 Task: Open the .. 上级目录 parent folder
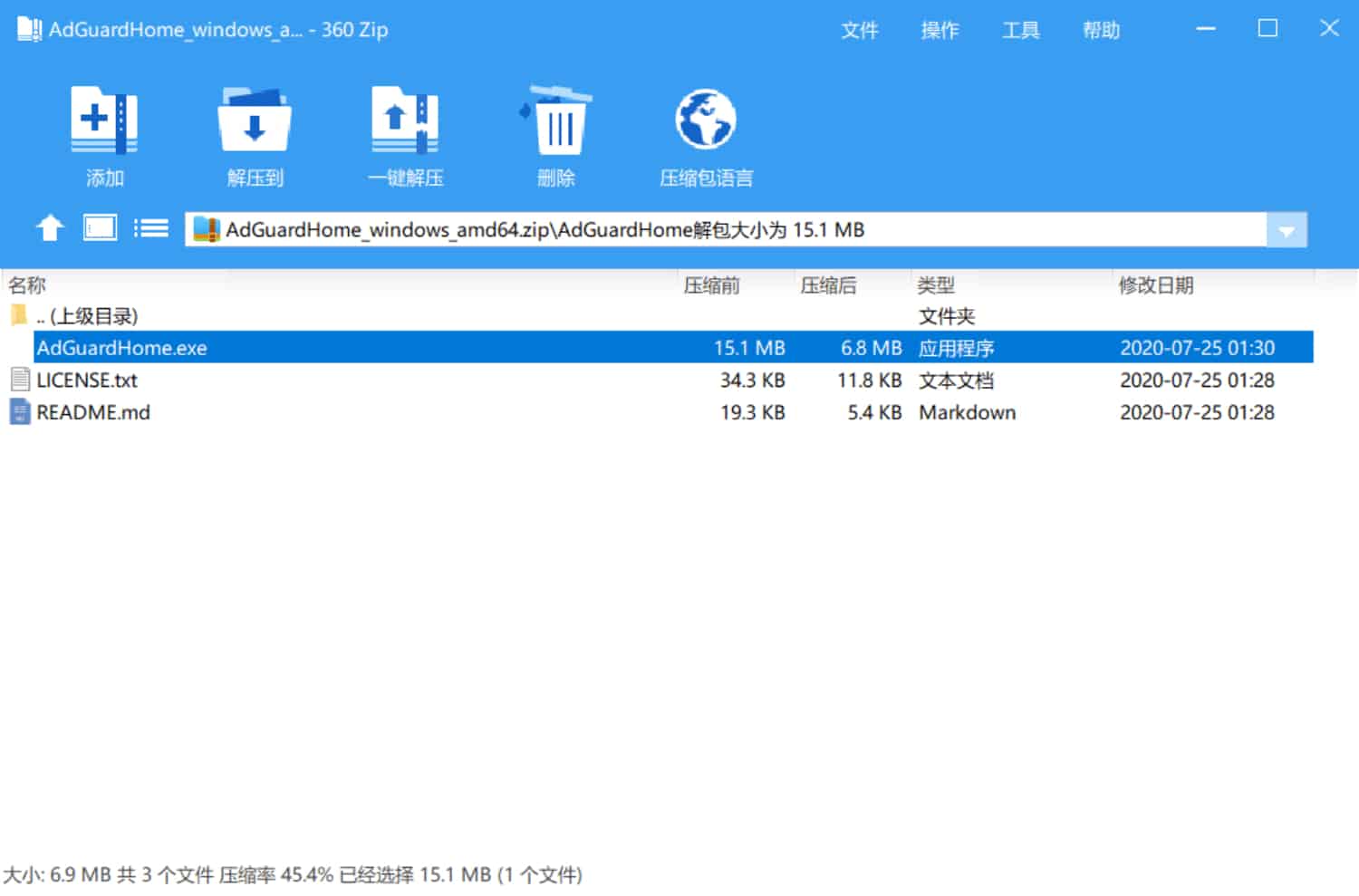click(x=88, y=316)
